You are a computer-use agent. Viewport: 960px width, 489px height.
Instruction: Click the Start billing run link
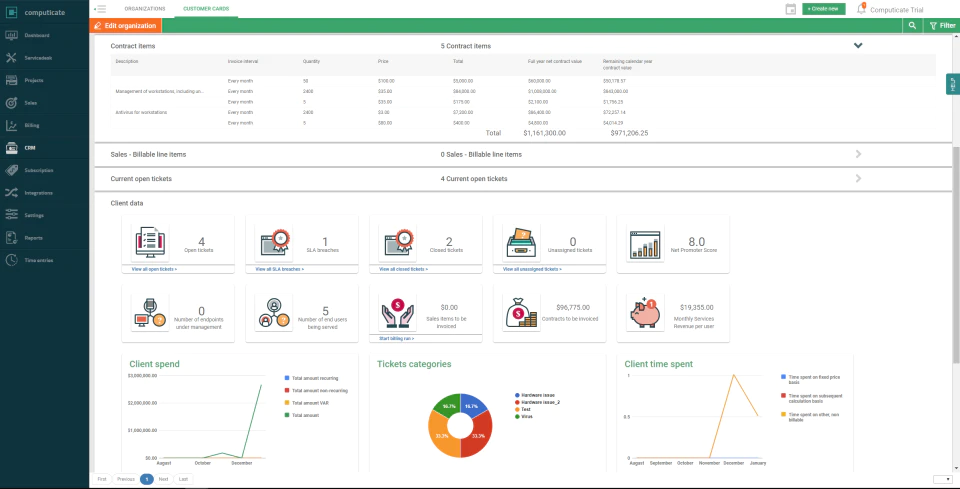(x=397, y=338)
